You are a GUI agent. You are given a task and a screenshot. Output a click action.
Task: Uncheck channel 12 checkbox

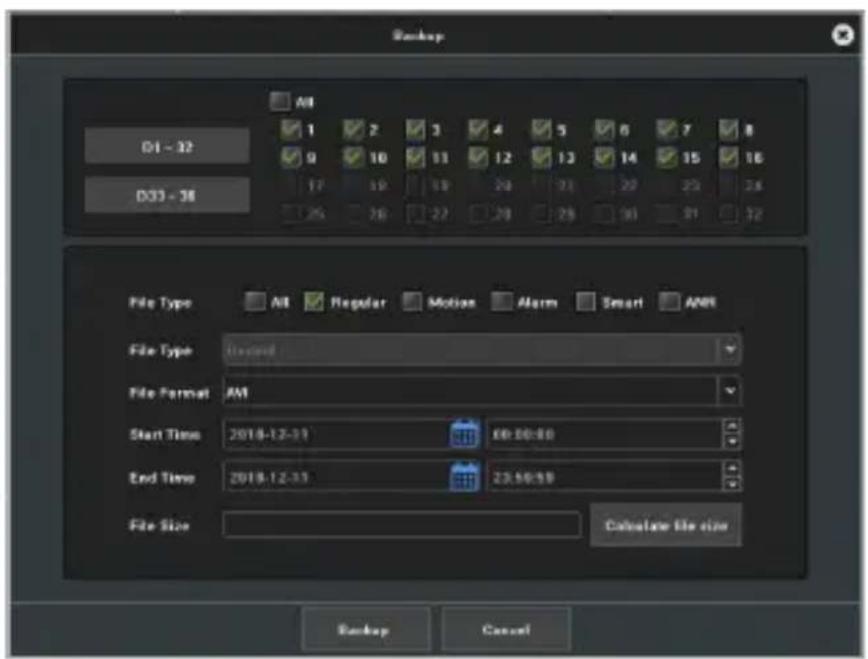478,158
